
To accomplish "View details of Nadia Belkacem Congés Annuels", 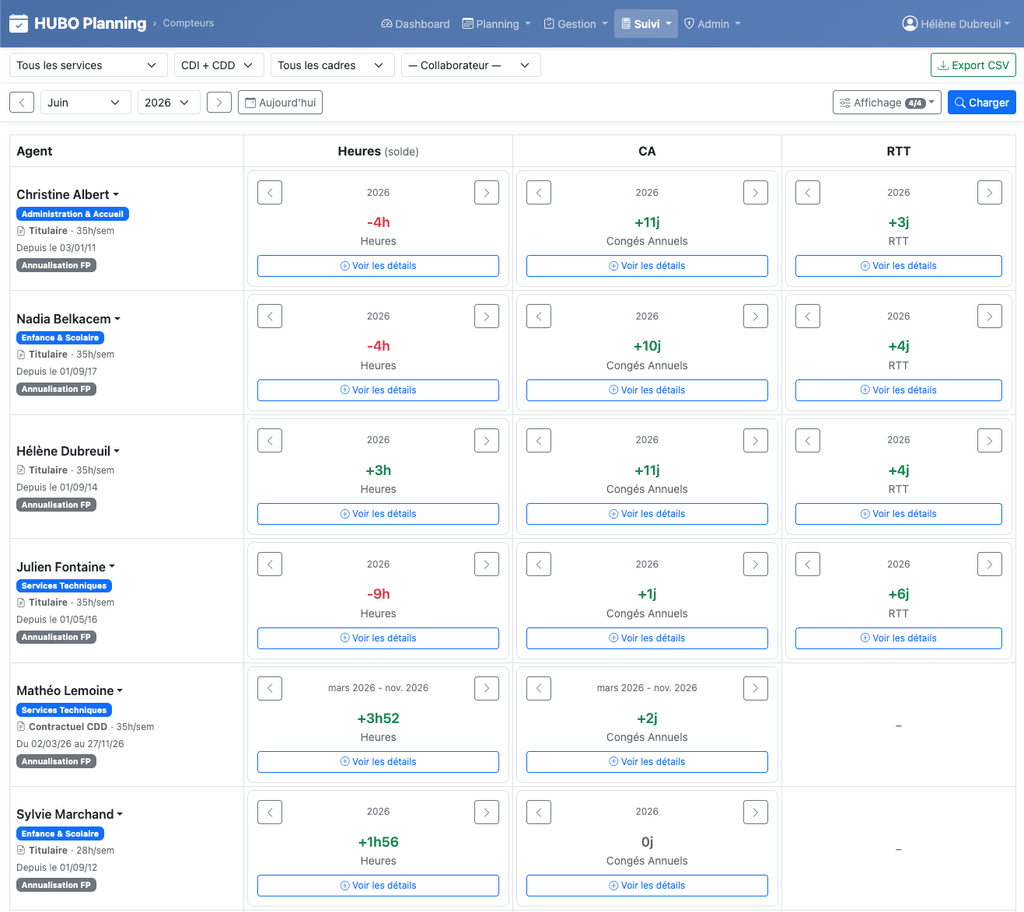I will pos(647,390).
